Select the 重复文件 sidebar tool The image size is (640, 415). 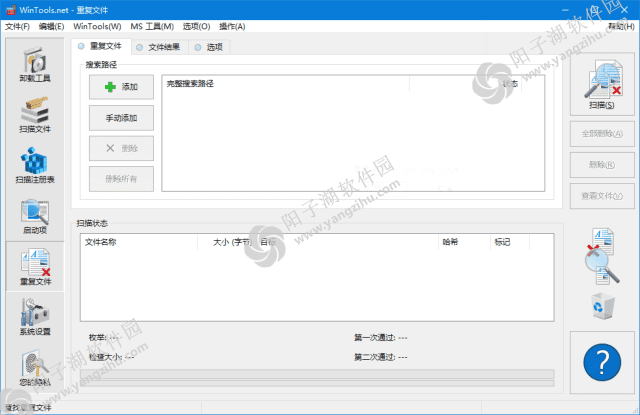point(35,266)
